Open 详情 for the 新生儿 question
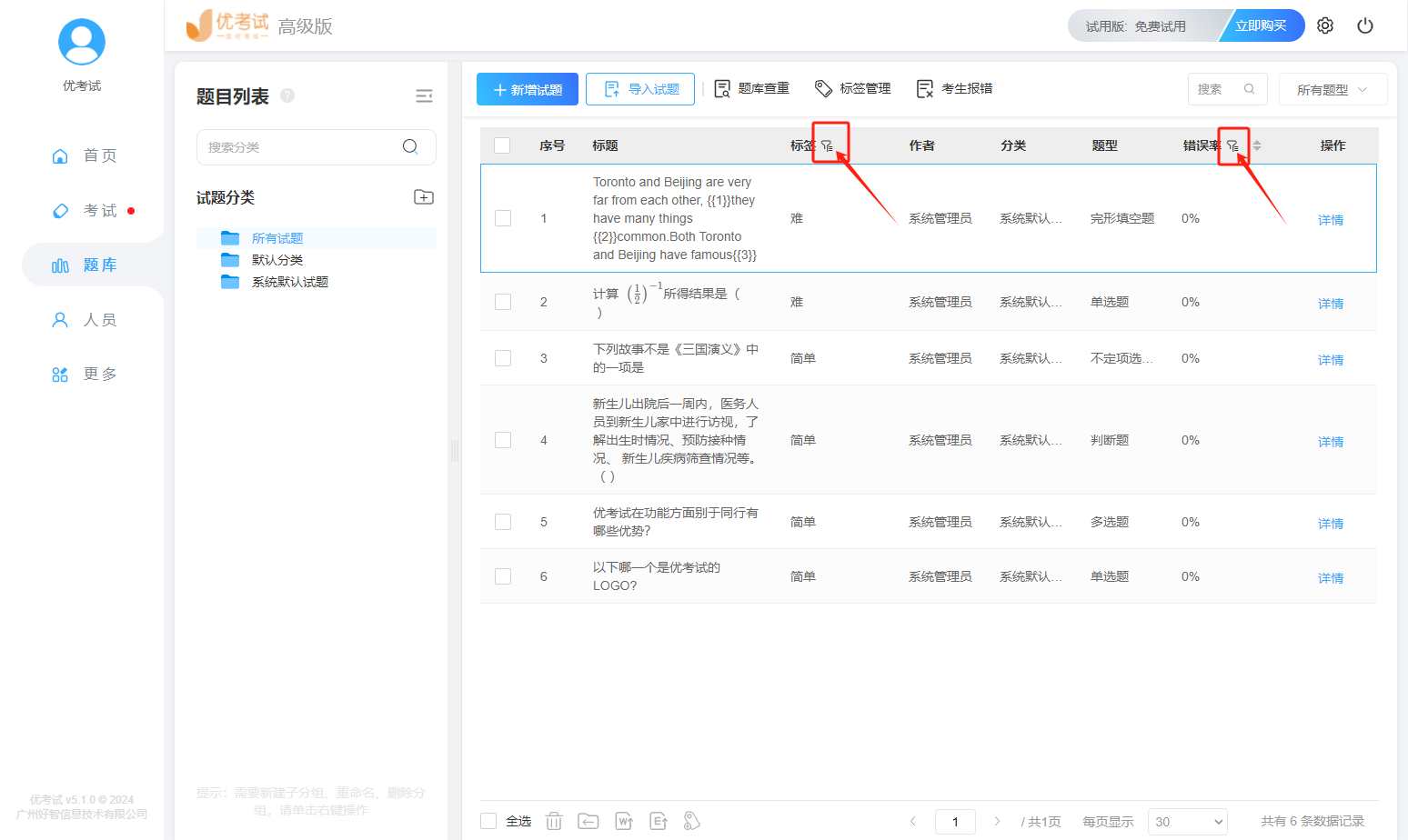The width and height of the screenshot is (1408, 840). click(1331, 442)
